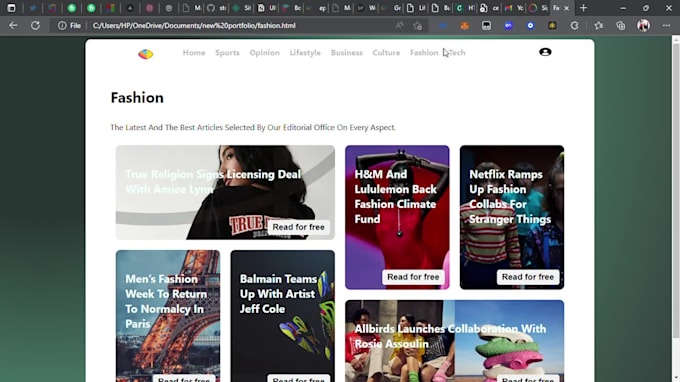680x382 pixels.
Task: Click 'True Religion Signs Licensing Deal' headline
Action: coord(213,182)
